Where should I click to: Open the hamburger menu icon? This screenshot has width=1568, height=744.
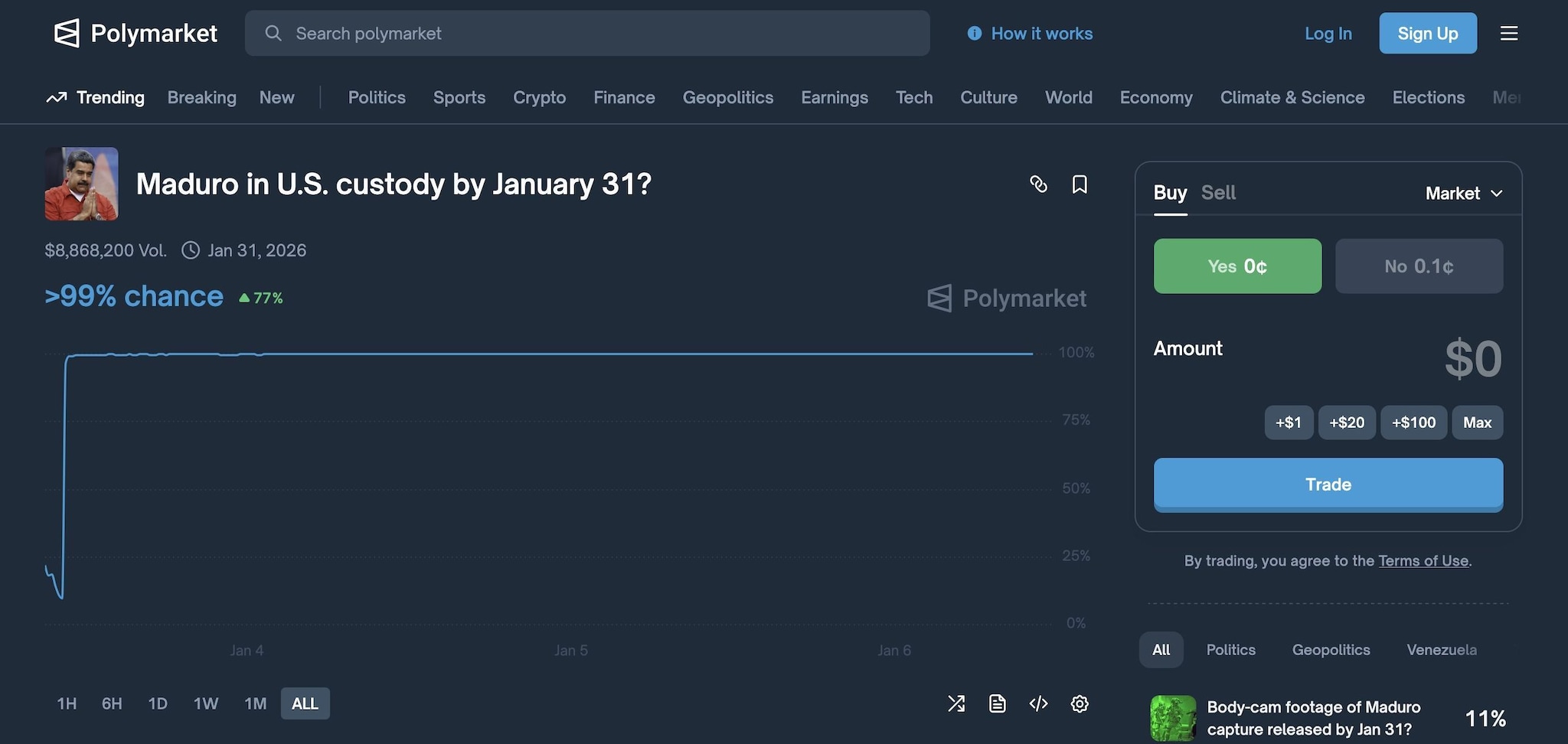click(1508, 33)
